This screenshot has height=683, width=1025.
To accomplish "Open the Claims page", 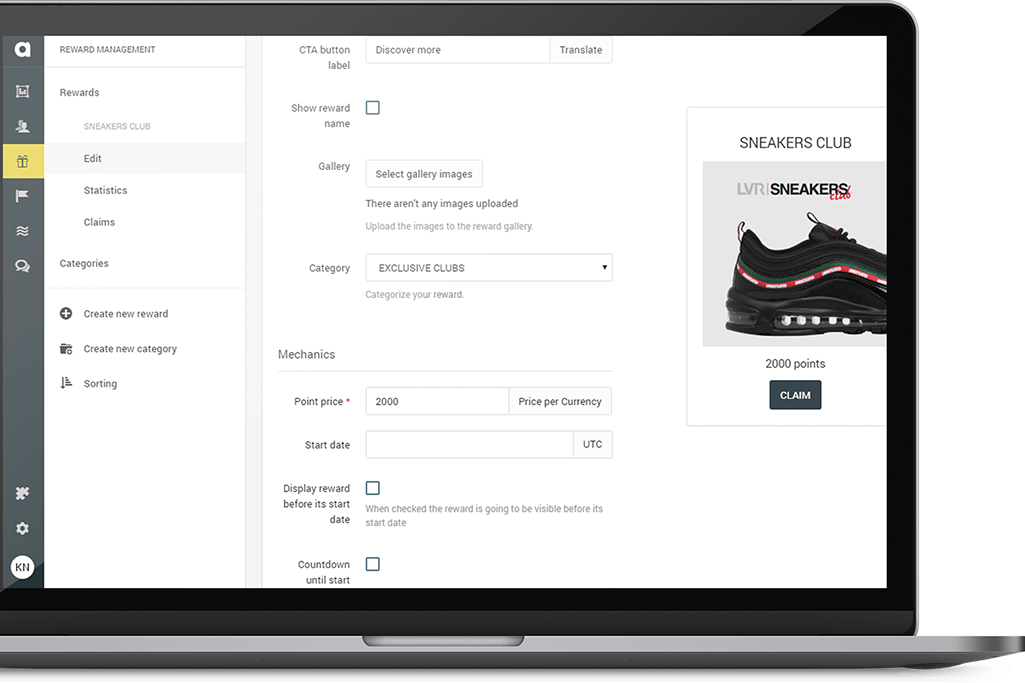I will [99, 222].
